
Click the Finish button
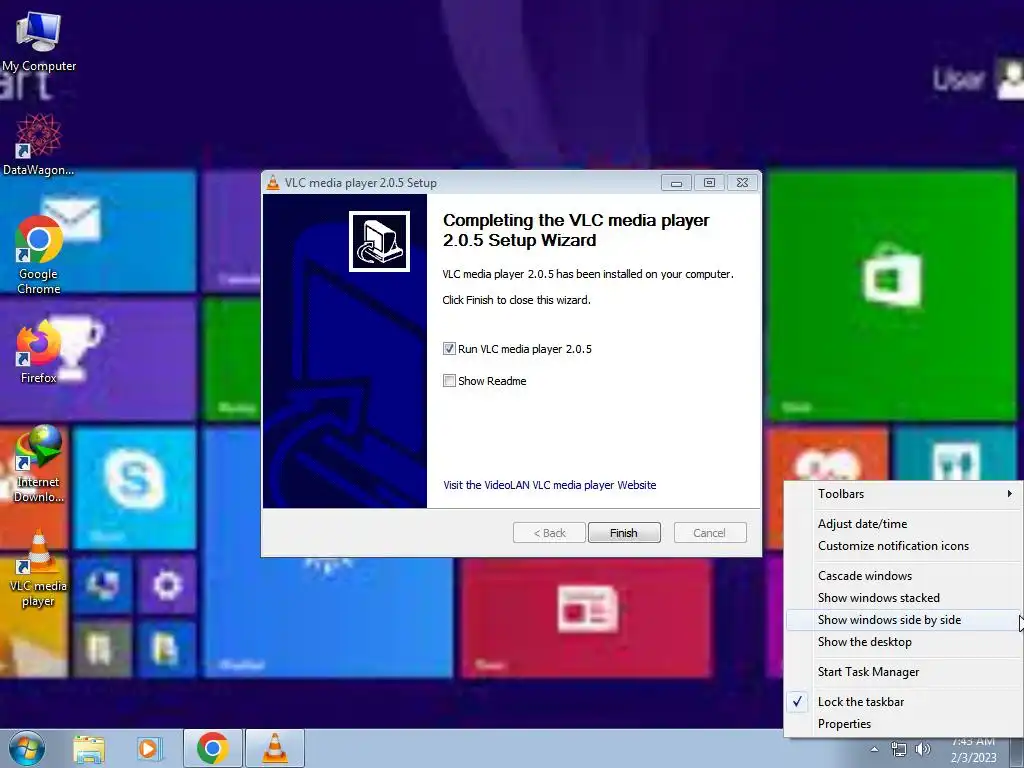click(x=624, y=533)
